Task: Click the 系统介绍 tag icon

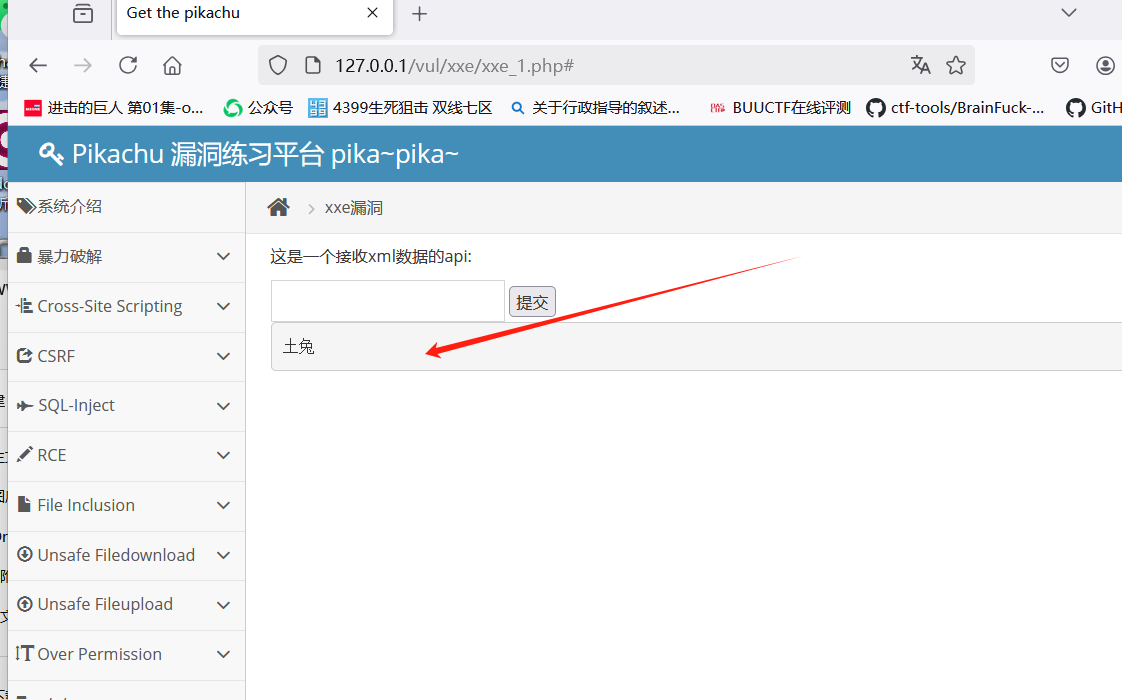Action: pos(26,206)
